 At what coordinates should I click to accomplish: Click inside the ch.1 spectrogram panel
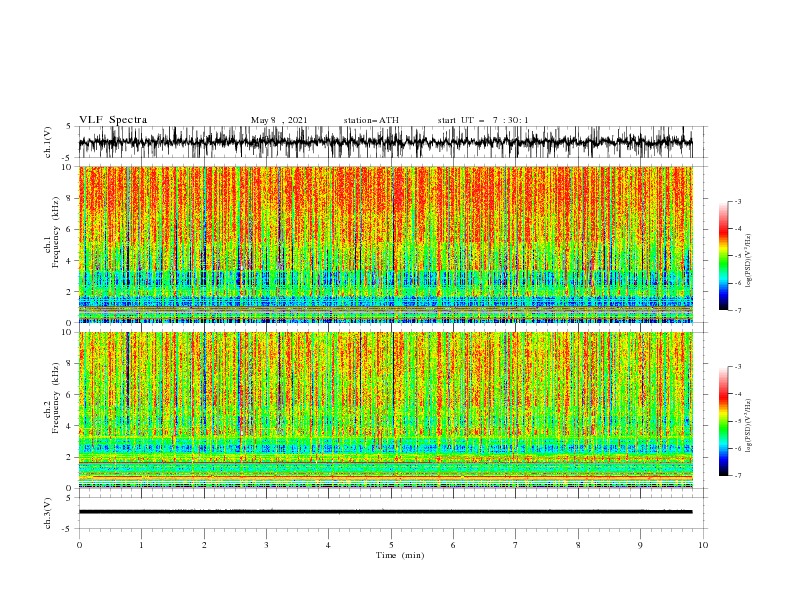385,244
